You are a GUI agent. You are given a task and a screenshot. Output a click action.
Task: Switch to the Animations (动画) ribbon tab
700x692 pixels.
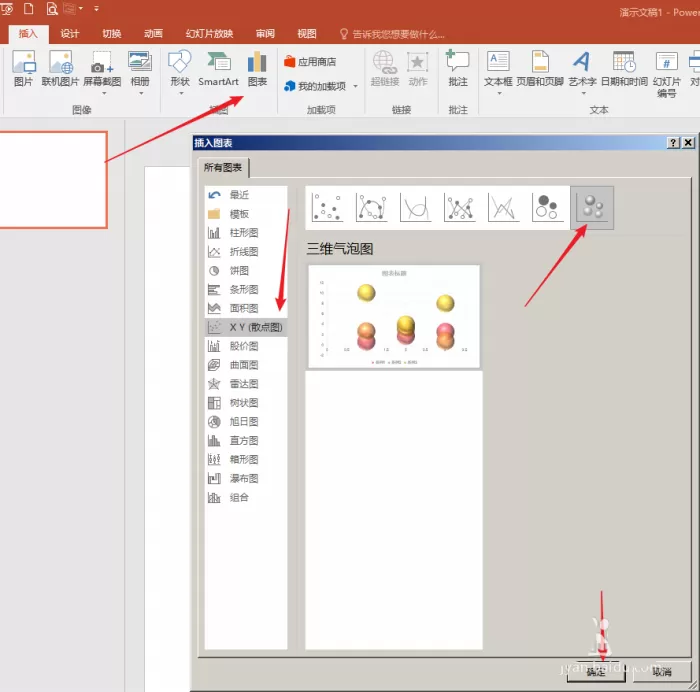click(153, 34)
